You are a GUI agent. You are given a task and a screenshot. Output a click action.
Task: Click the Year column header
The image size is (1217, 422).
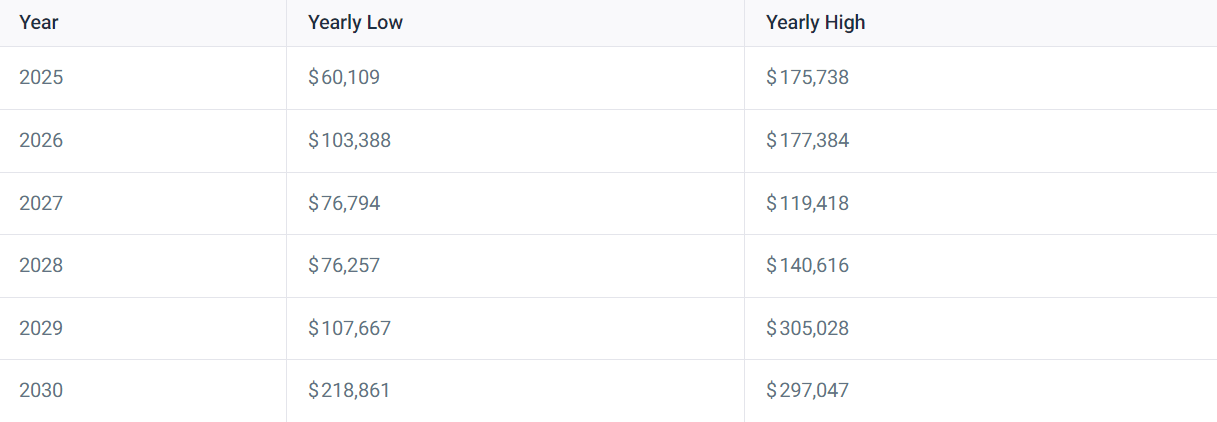pyautogui.click(x=39, y=23)
